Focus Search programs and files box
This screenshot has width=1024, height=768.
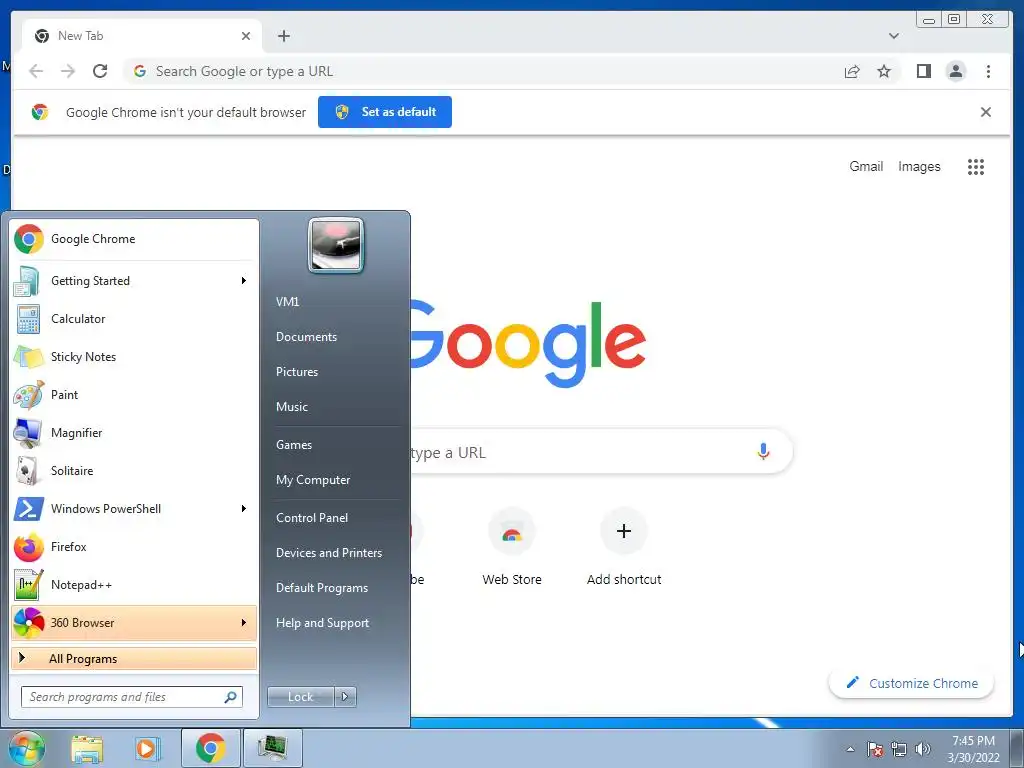tap(132, 697)
